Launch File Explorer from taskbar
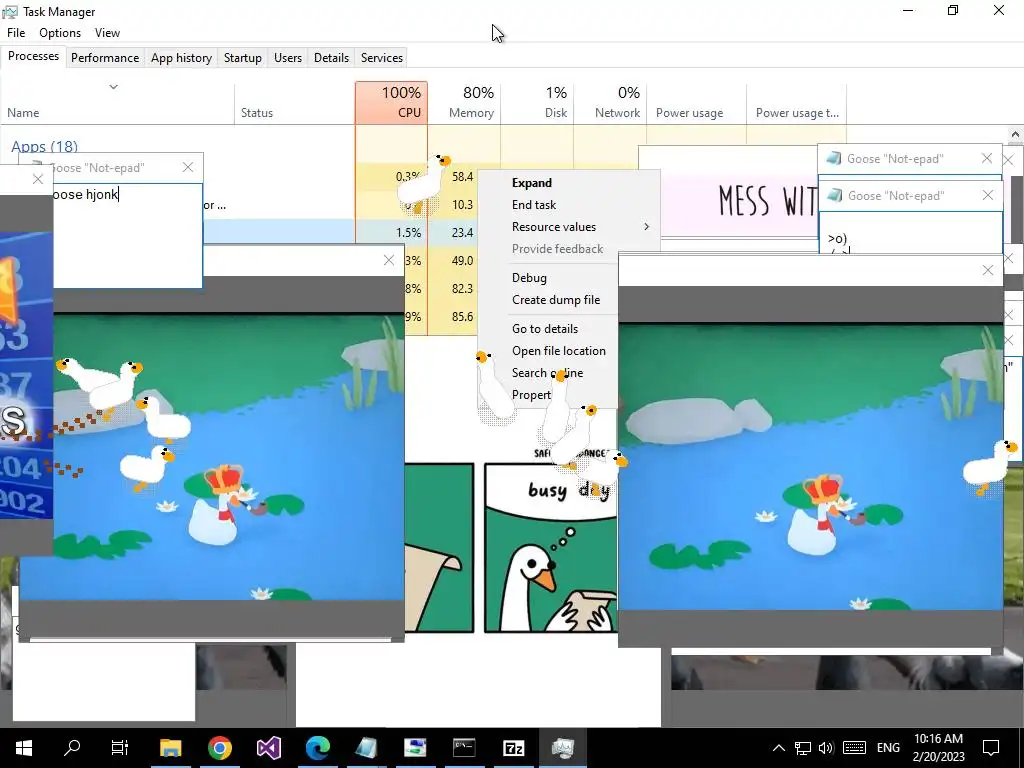This screenshot has height=768, width=1024. pyautogui.click(x=170, y=747)
